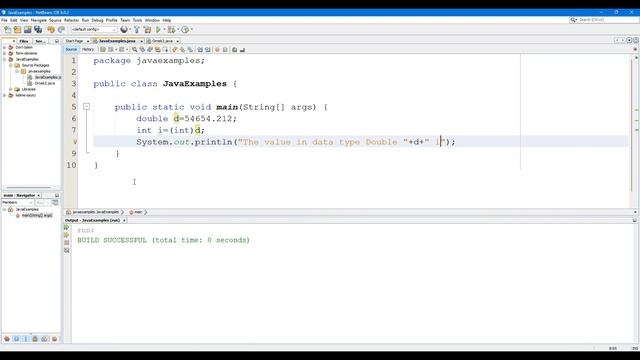The width and height of the screenshot is (640, 360).
Task: Click the yellow Re-run with settings icon in Output
Action: point(67,235)
